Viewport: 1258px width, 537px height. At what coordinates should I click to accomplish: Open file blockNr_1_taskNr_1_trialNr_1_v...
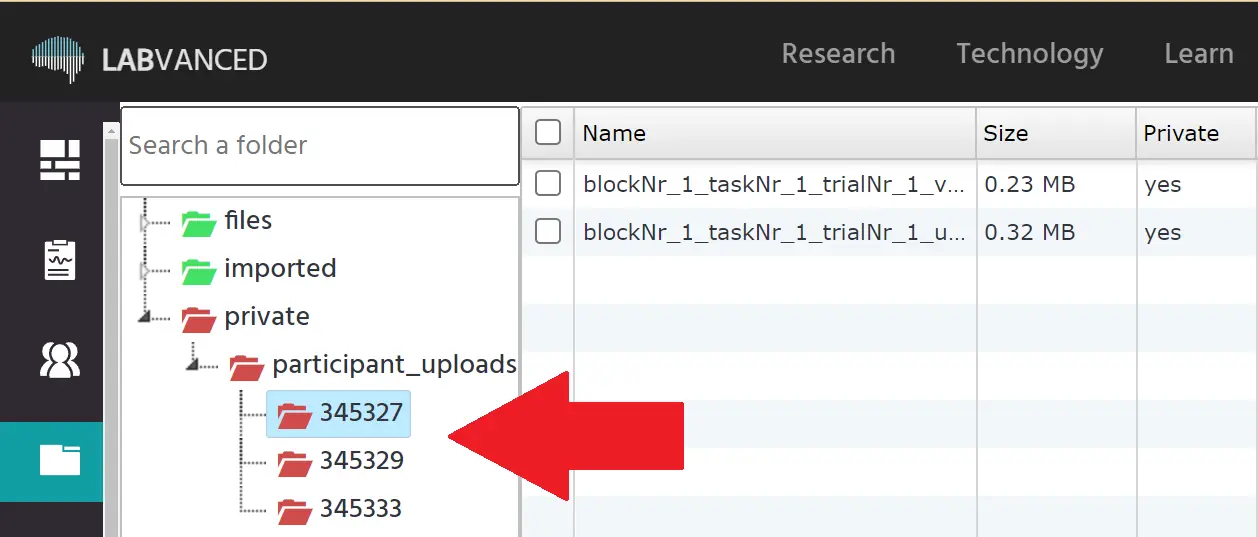pyautogui.click(x=774, y=184)
